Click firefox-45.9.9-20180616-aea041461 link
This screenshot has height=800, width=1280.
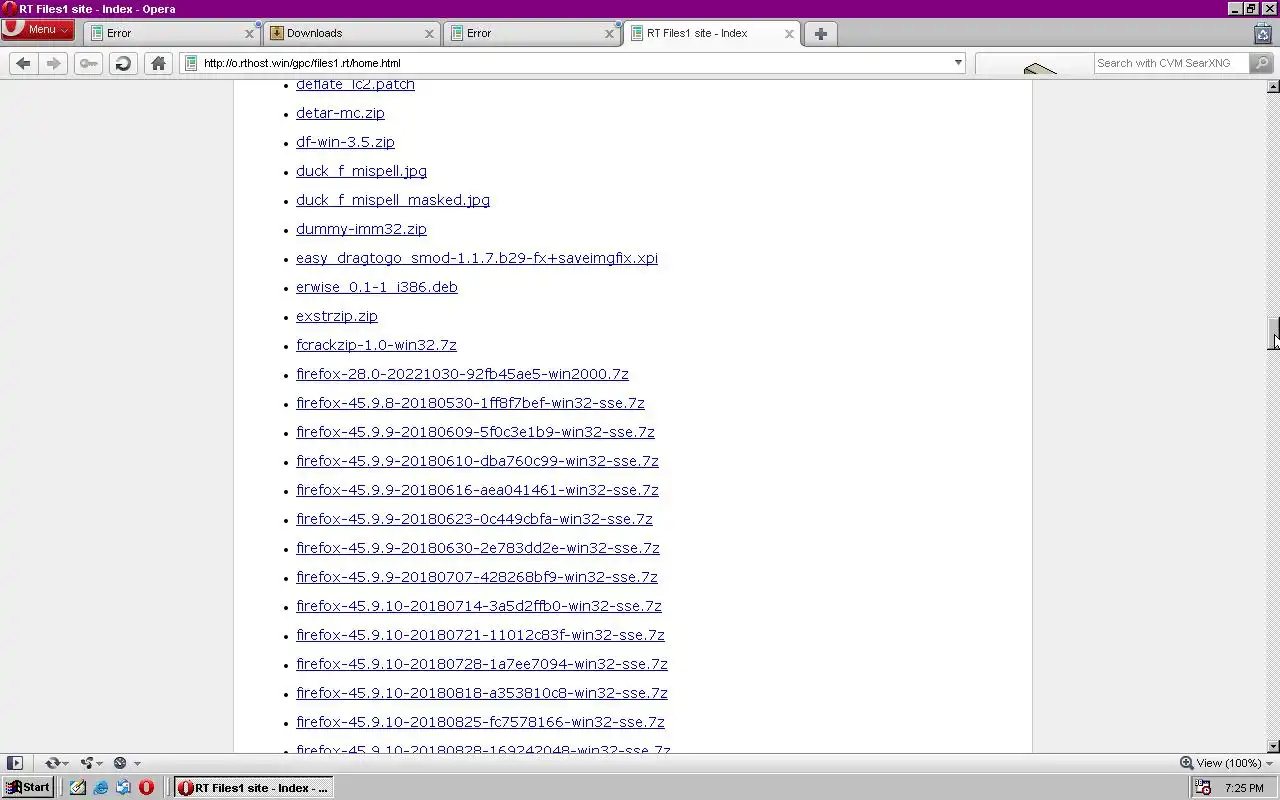477,490
